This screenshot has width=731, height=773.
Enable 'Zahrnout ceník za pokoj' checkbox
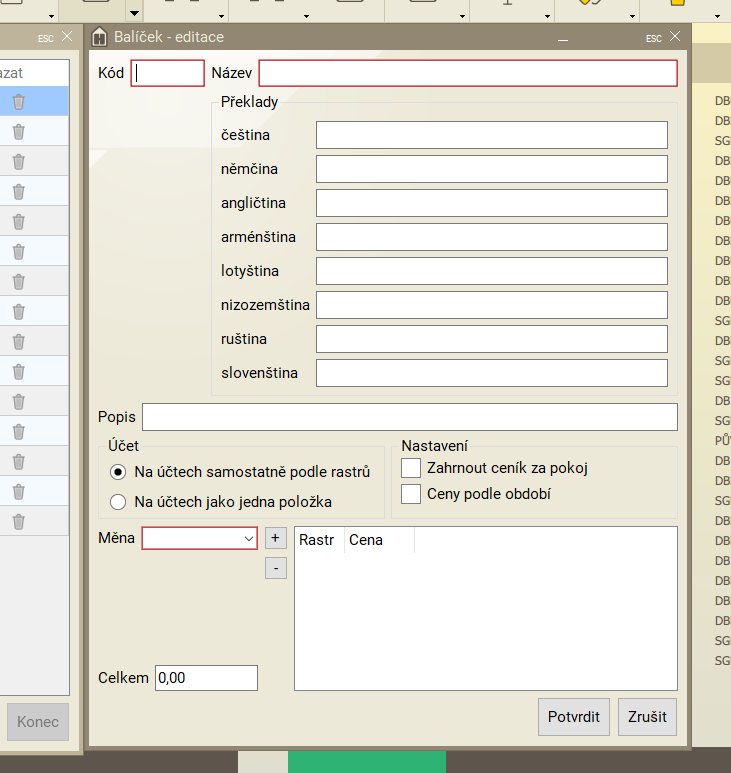tap(411, 468)
